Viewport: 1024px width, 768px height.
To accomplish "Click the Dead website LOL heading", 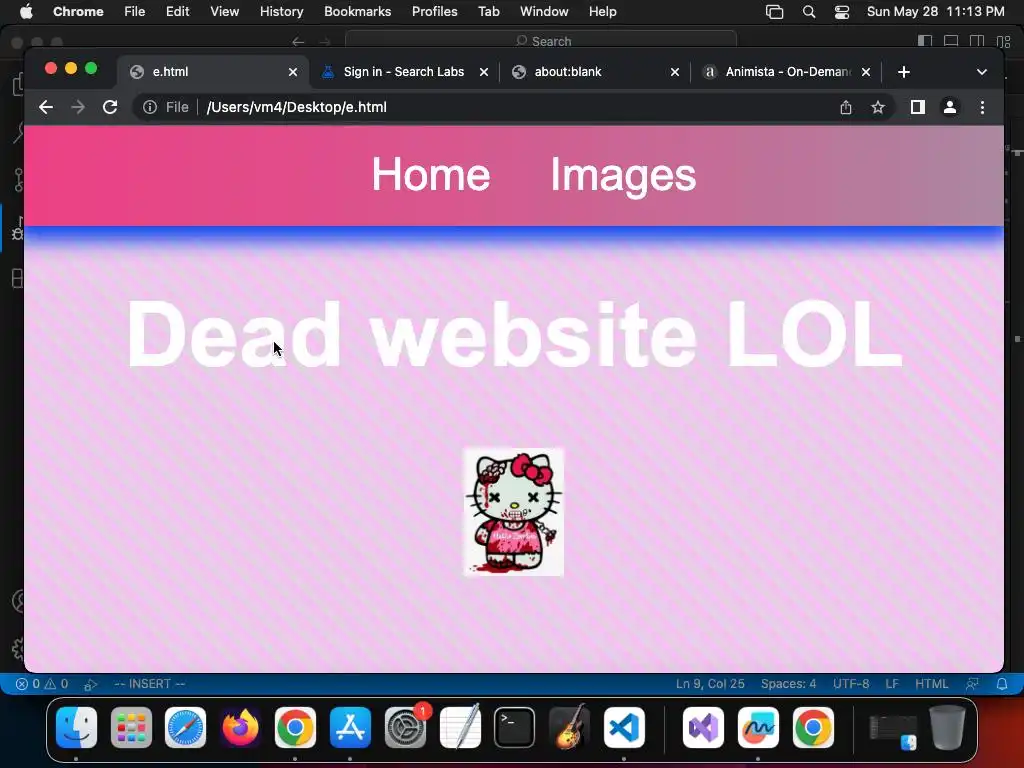I will [515, 334].
